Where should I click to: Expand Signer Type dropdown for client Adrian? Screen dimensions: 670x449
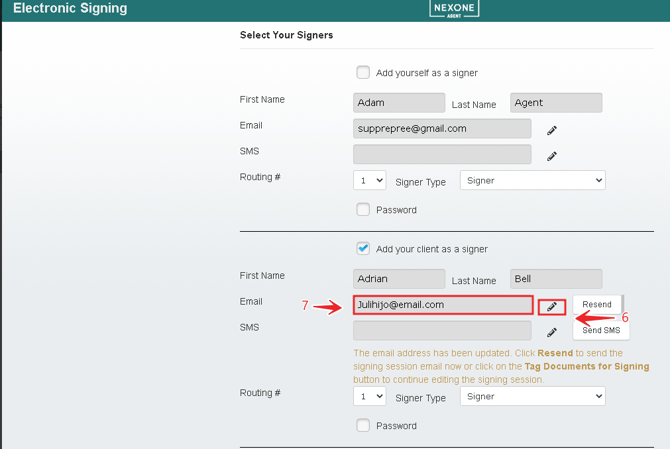click(532, 396)
